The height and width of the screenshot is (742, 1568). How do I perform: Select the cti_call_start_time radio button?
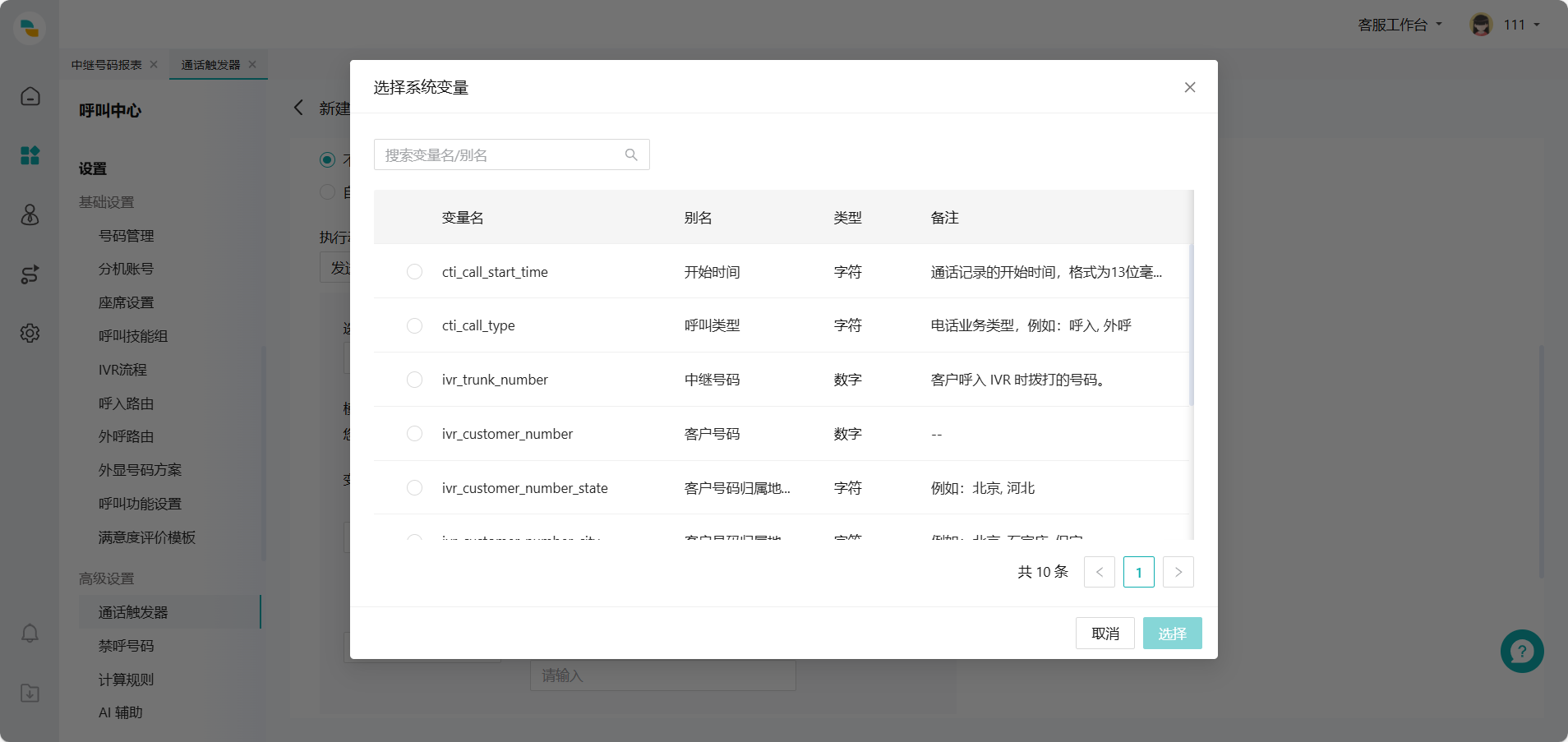[413, 271]
